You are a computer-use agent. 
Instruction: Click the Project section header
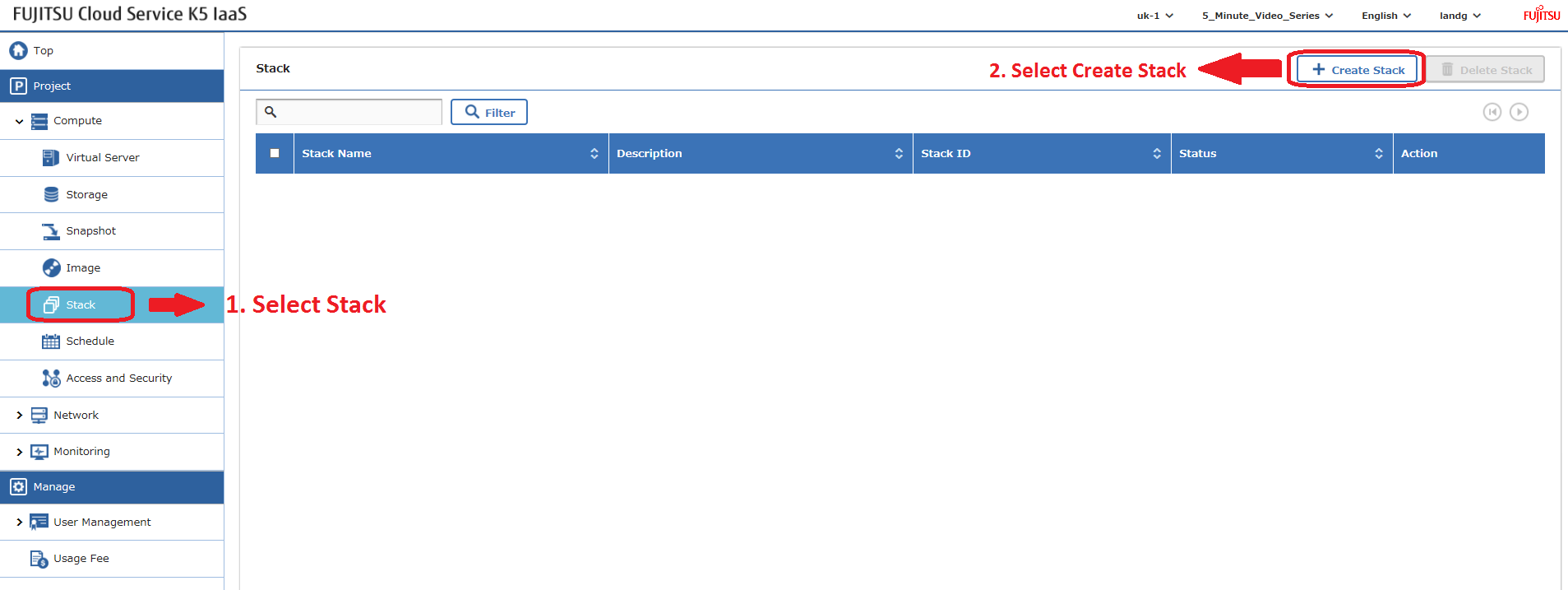click(x=112, y=86)
